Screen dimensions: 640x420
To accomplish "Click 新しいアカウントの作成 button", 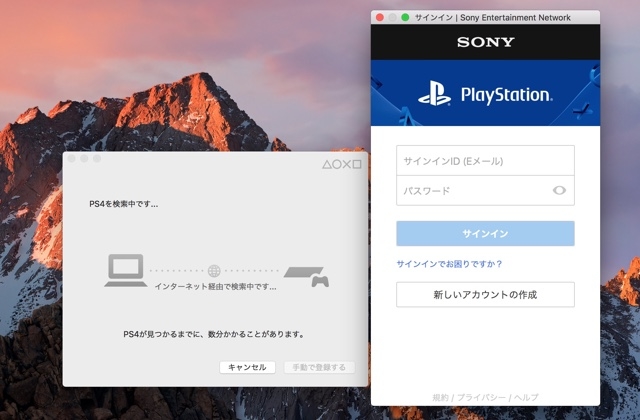I will [x=485, y=295].
